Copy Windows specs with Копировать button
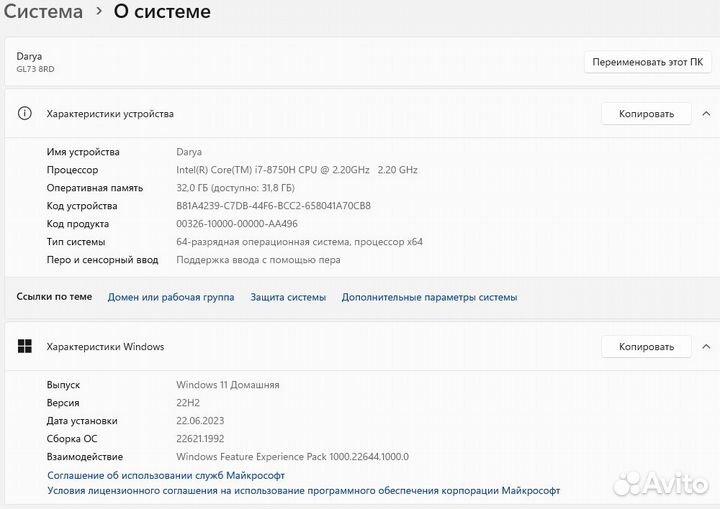The width and height of the screenshot is (720, 509). coord(646,347)
